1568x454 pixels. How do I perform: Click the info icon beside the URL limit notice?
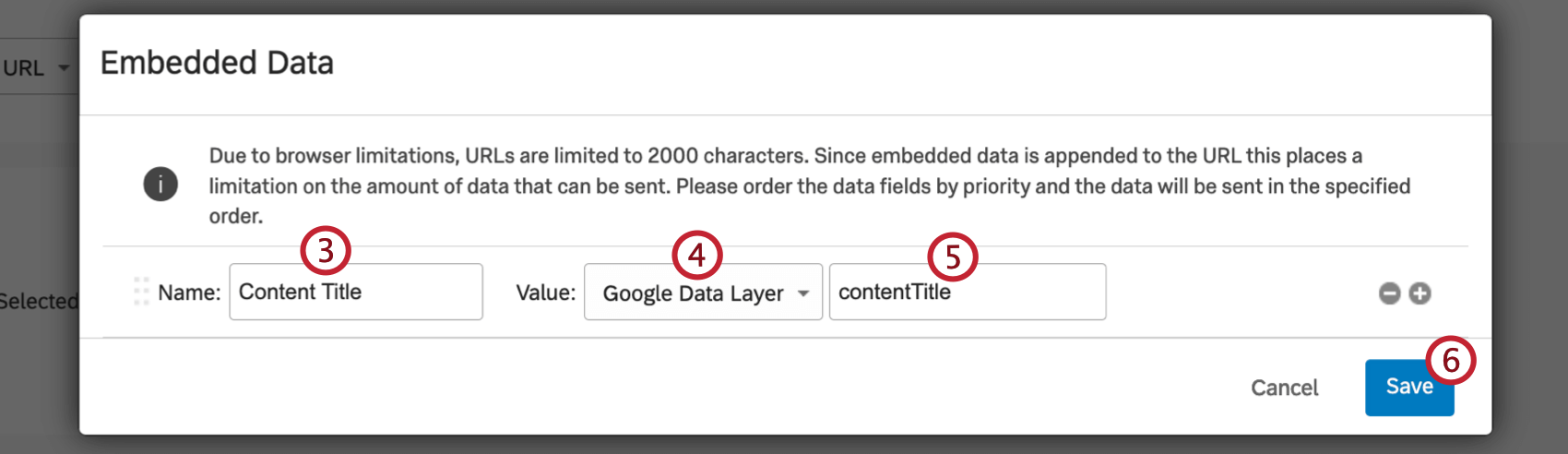(160, 185)
